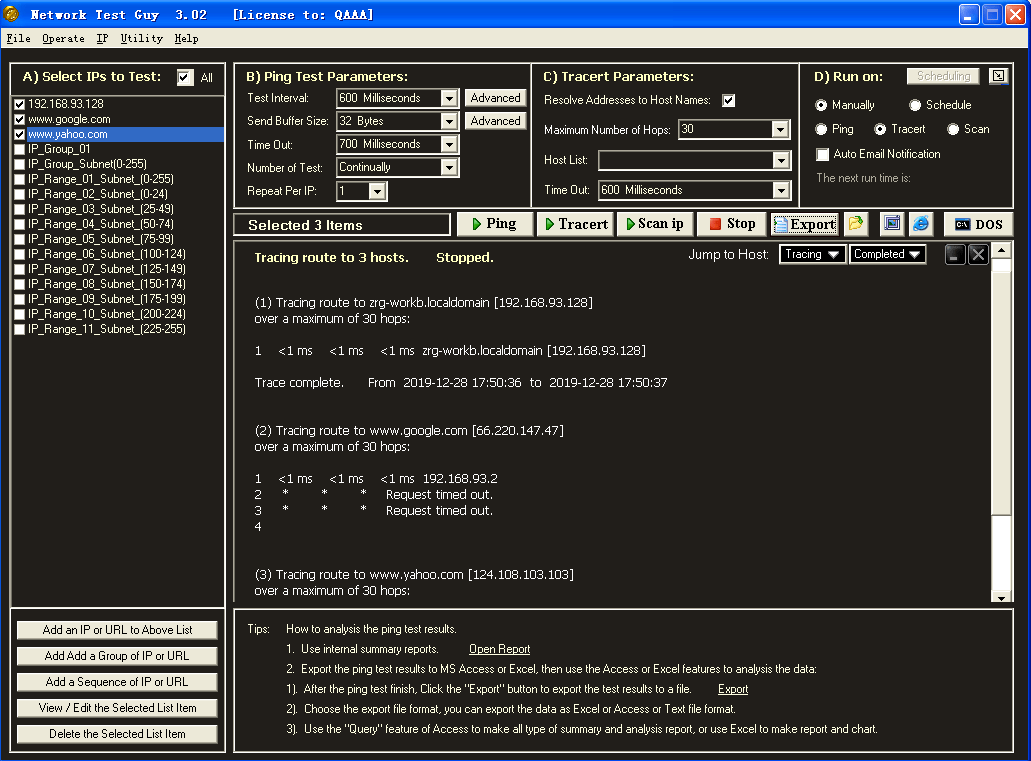Open the File menu
Viewport: 1031px width, 761px height.
pyautogui.click(x=18, y=39)
